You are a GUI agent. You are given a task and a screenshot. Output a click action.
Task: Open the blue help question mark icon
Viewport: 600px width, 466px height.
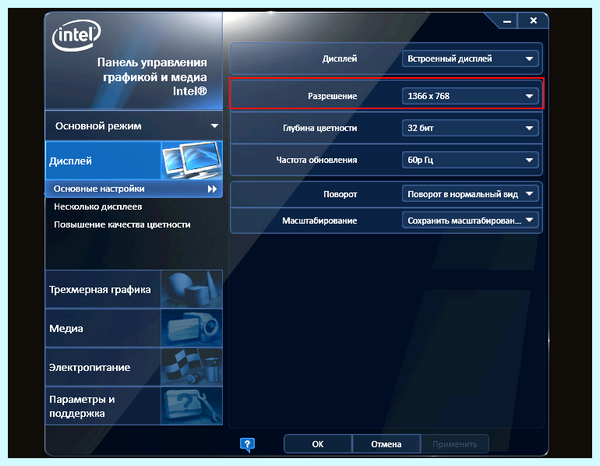click(x=247, y=445)
